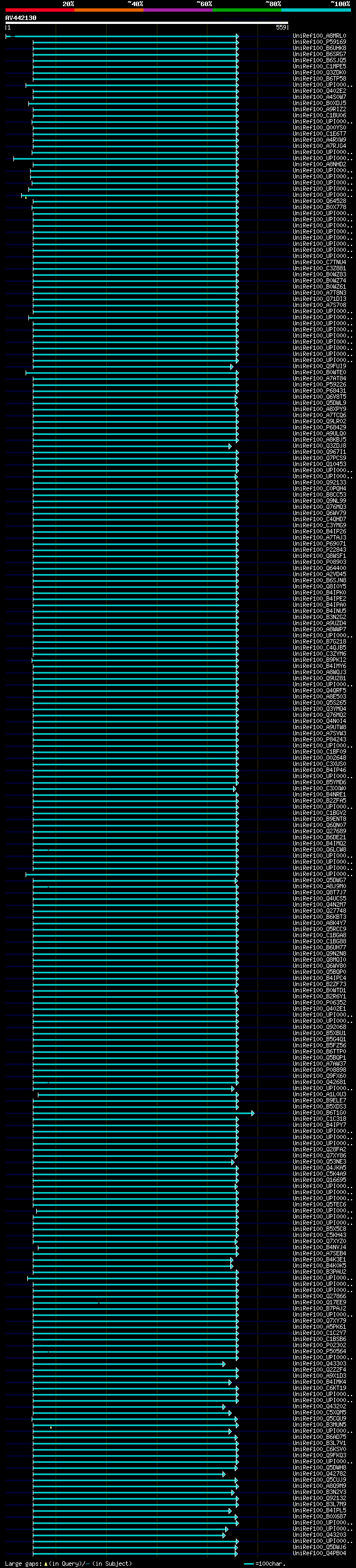
Task: Open the UniRef100_Q402E2 entry
Action: pos(319,91)
